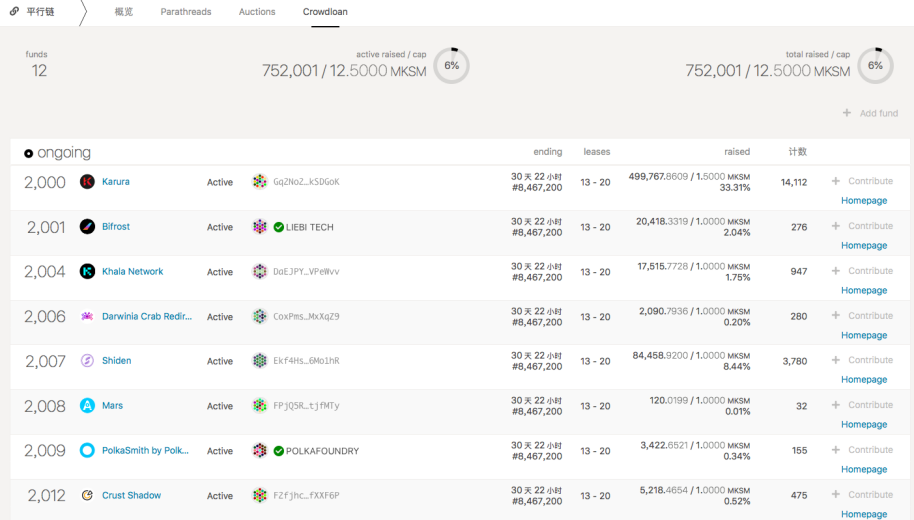This screenshot has height=520, width=914.
Task: Open the Mars Homepage link
Action: point(864,424)
